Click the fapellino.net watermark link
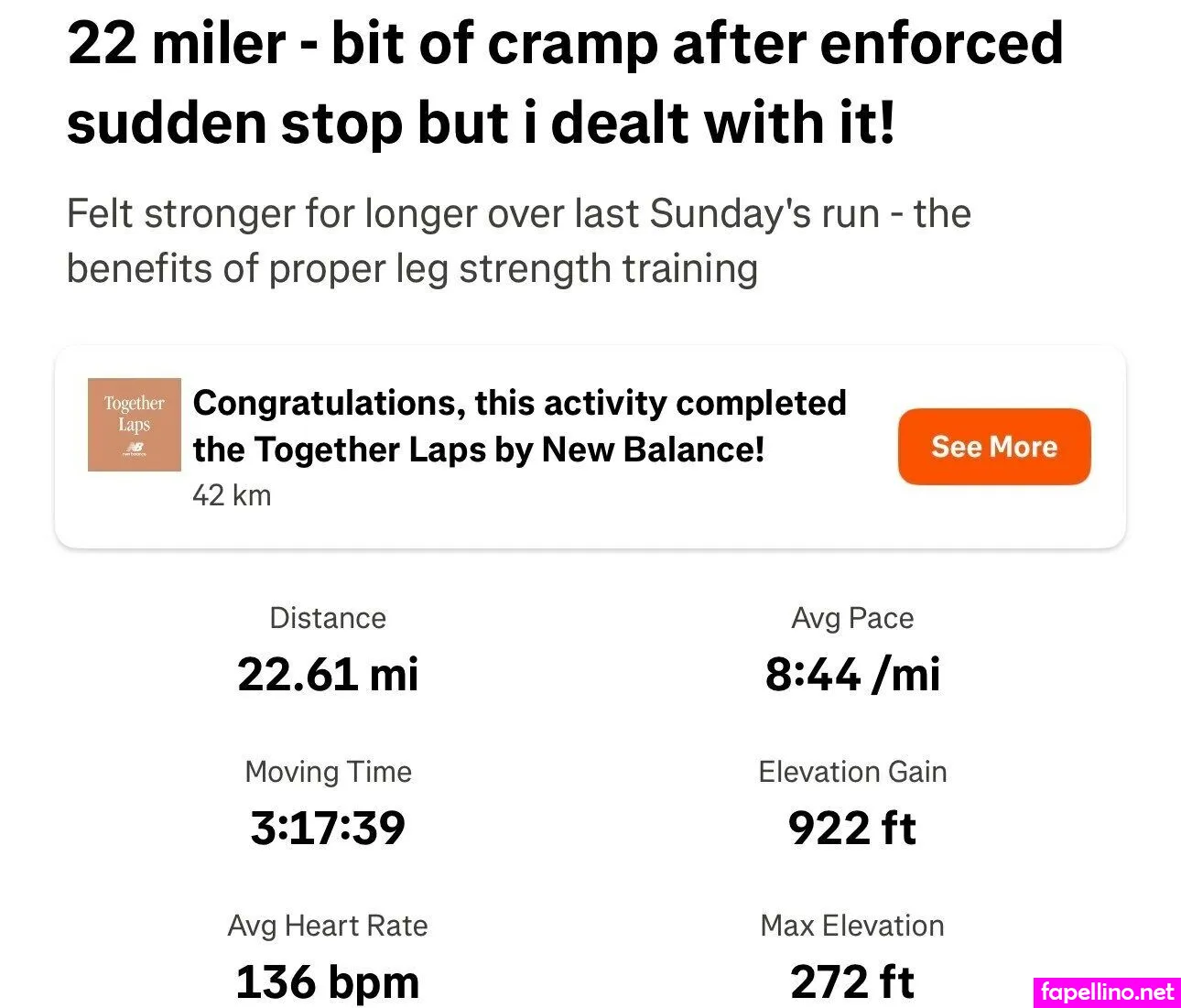This screenshot has height=1008, width=1181. (x=1107, y=992)
